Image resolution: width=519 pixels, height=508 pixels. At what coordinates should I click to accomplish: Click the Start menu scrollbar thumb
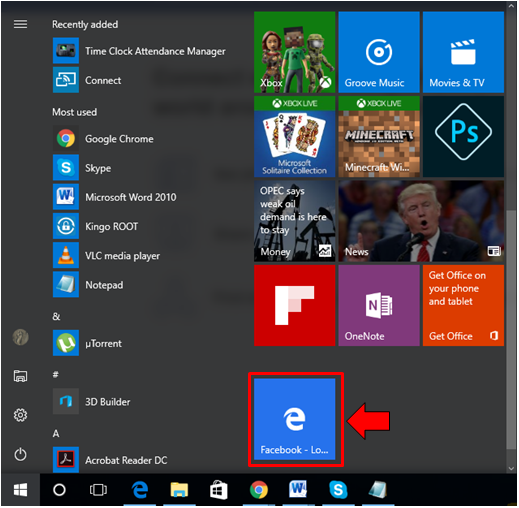point(511,330)
